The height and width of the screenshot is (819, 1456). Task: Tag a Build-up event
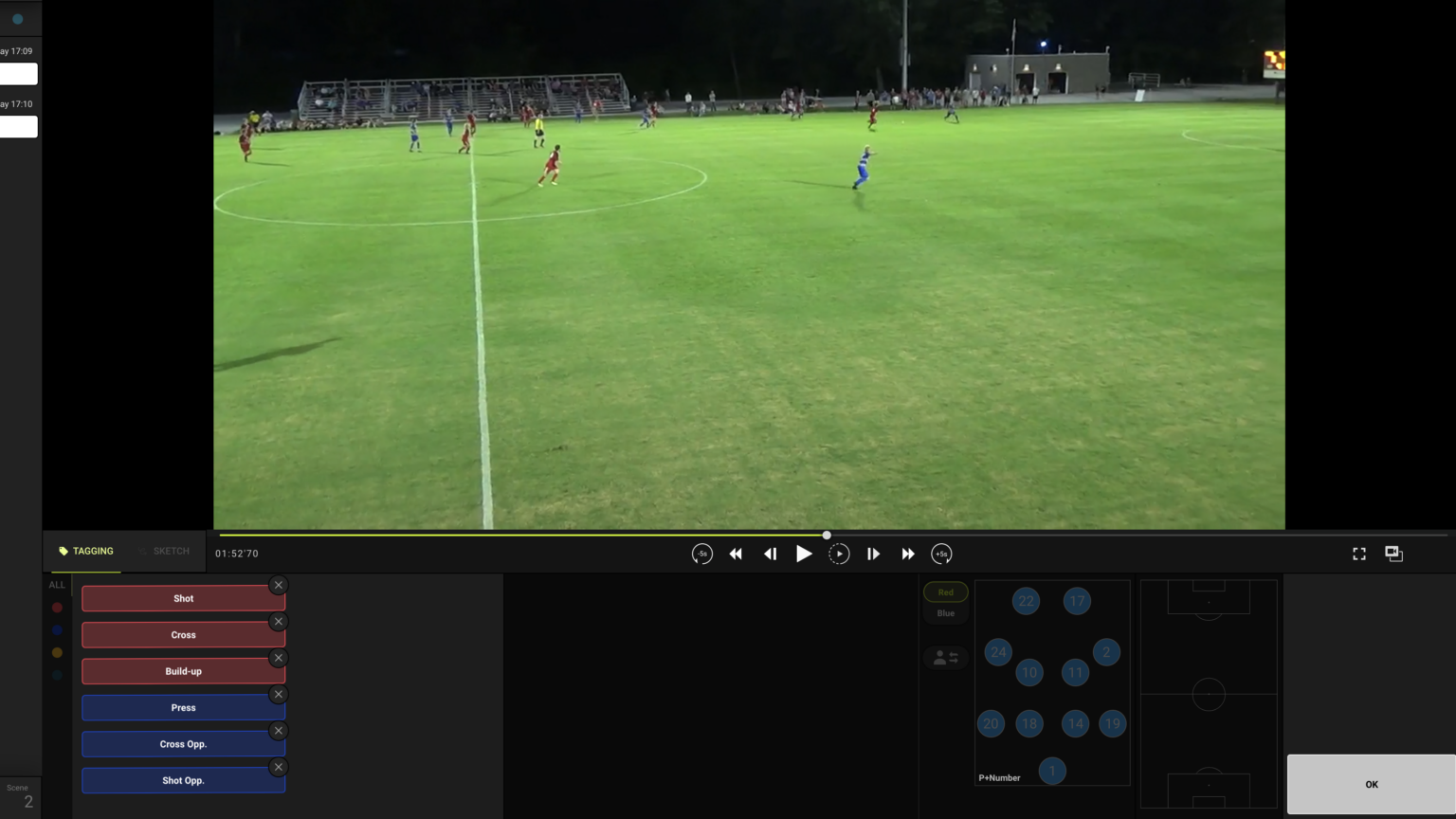[x=183, y=671]
